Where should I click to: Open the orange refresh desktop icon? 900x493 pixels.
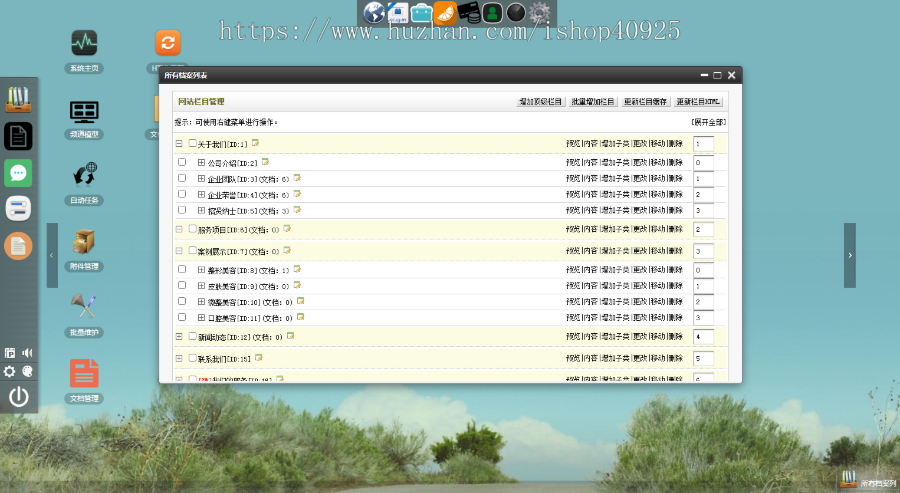[168, 43]
